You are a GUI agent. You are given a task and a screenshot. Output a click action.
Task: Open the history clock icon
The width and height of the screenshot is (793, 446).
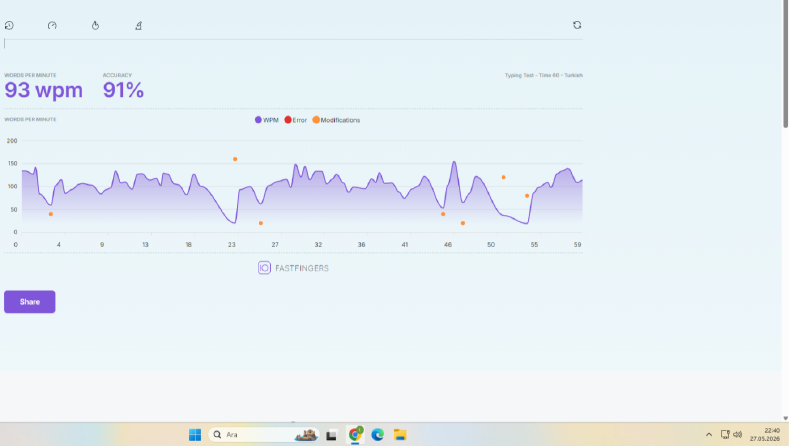click(9, 25)
